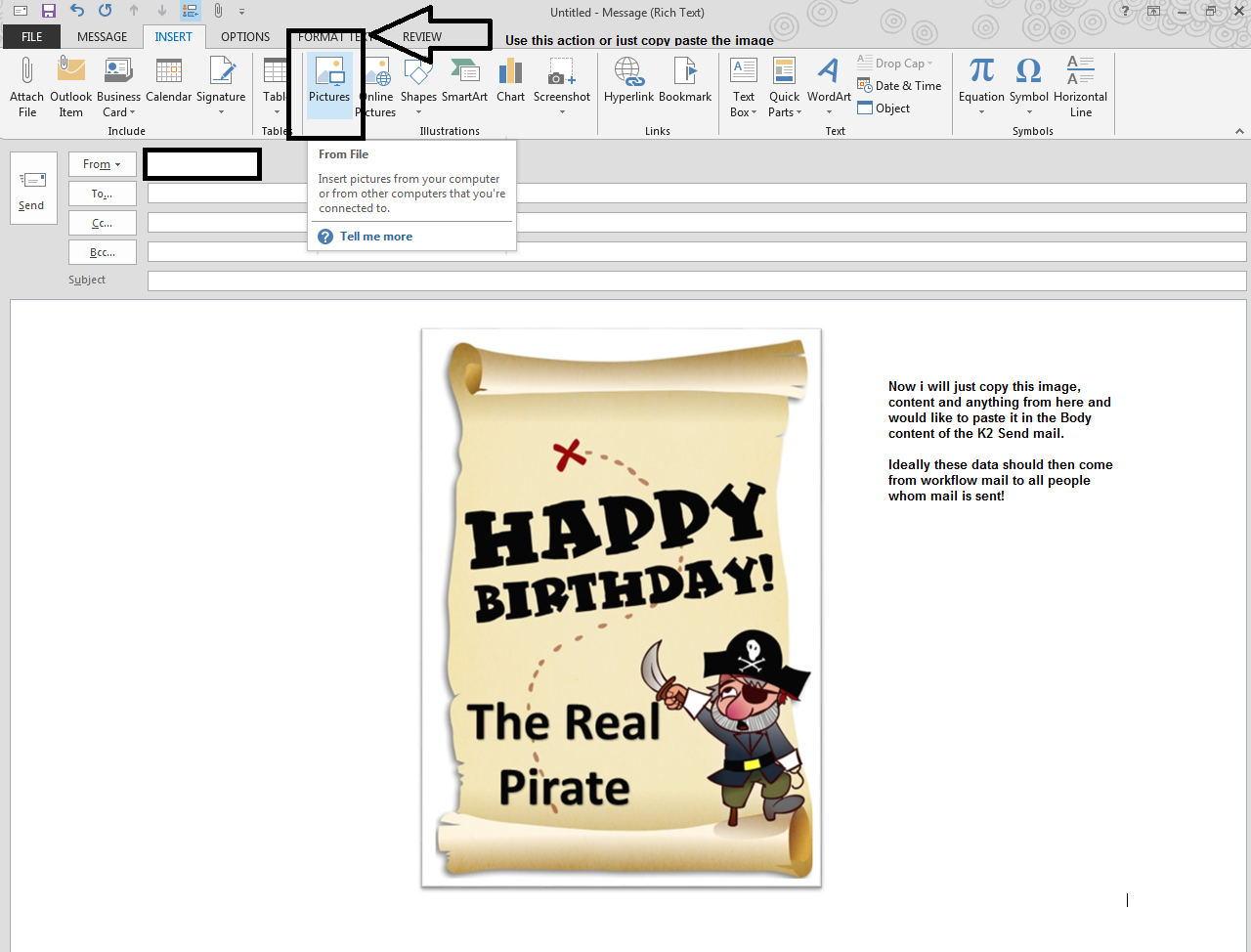Insert an Object

click(x=884, y=108)
